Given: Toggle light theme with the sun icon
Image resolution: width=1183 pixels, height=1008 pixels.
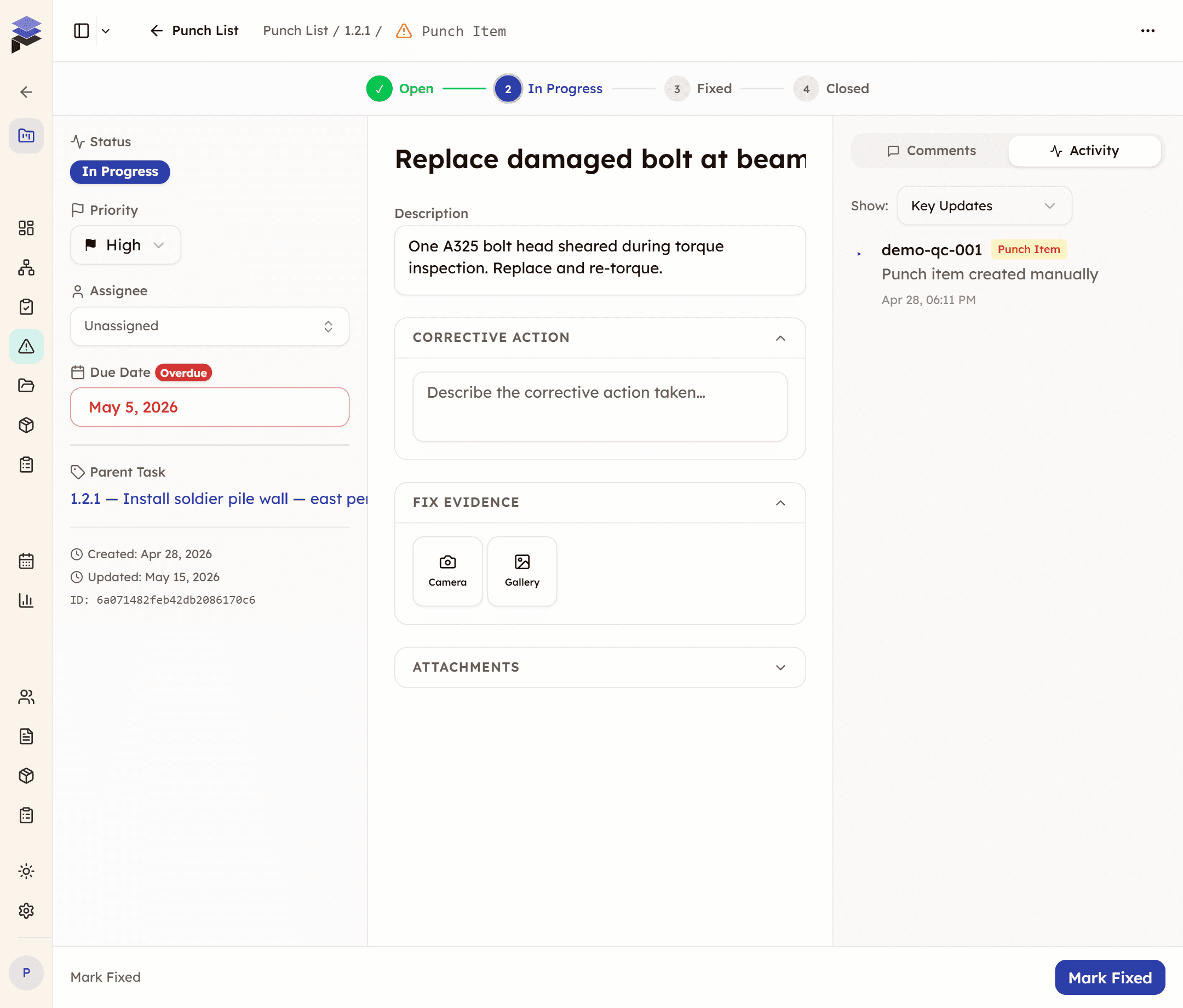Looking at the screenshot, I should coord(26,871).
